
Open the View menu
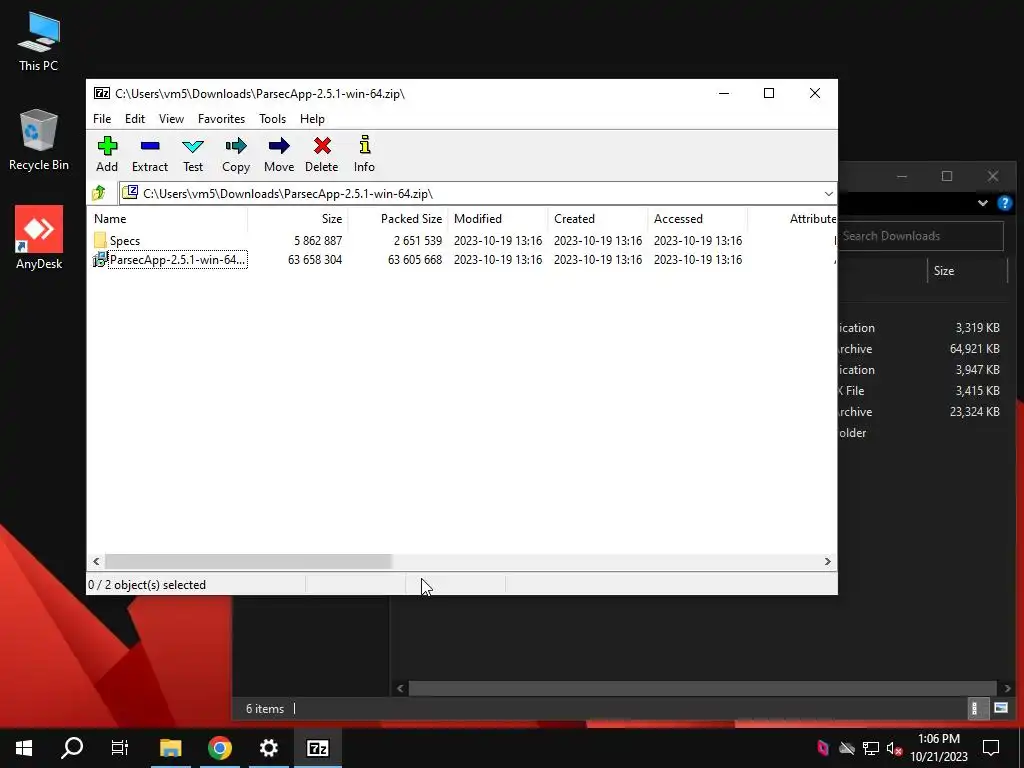(171, 119)
